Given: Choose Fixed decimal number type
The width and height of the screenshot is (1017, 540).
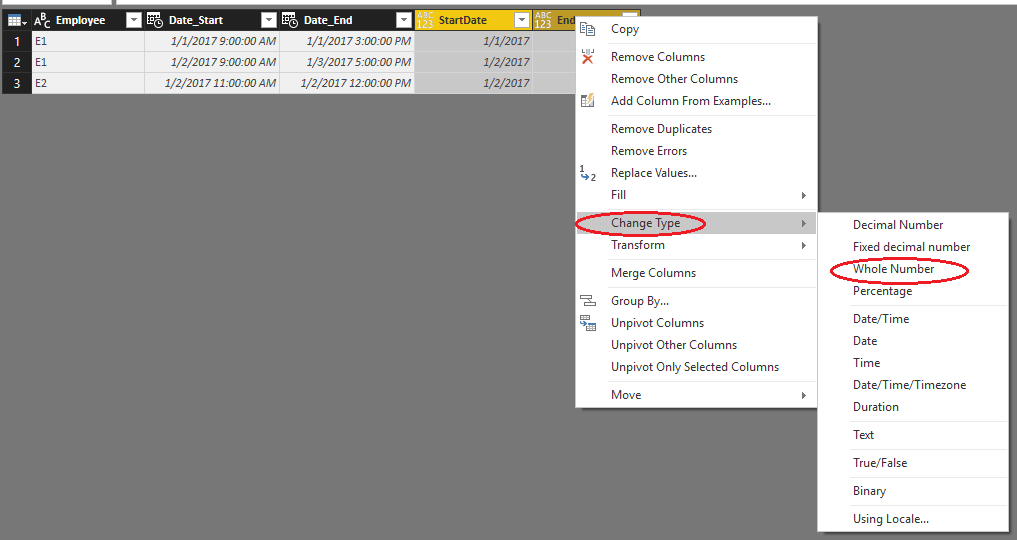Looking at the screenshot, I should [913, 247].
